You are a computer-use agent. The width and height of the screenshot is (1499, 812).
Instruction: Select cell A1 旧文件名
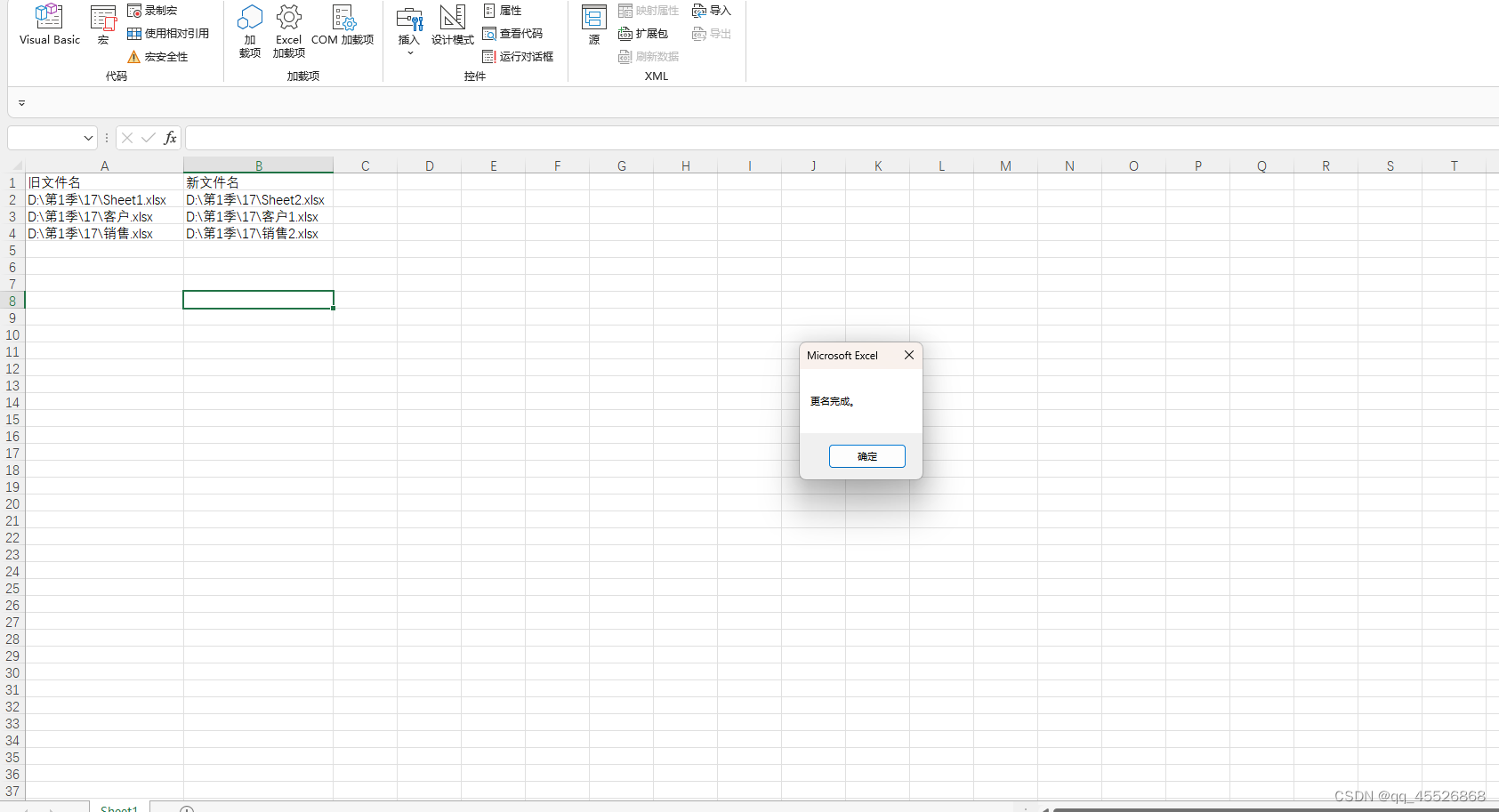pos(104,182)
